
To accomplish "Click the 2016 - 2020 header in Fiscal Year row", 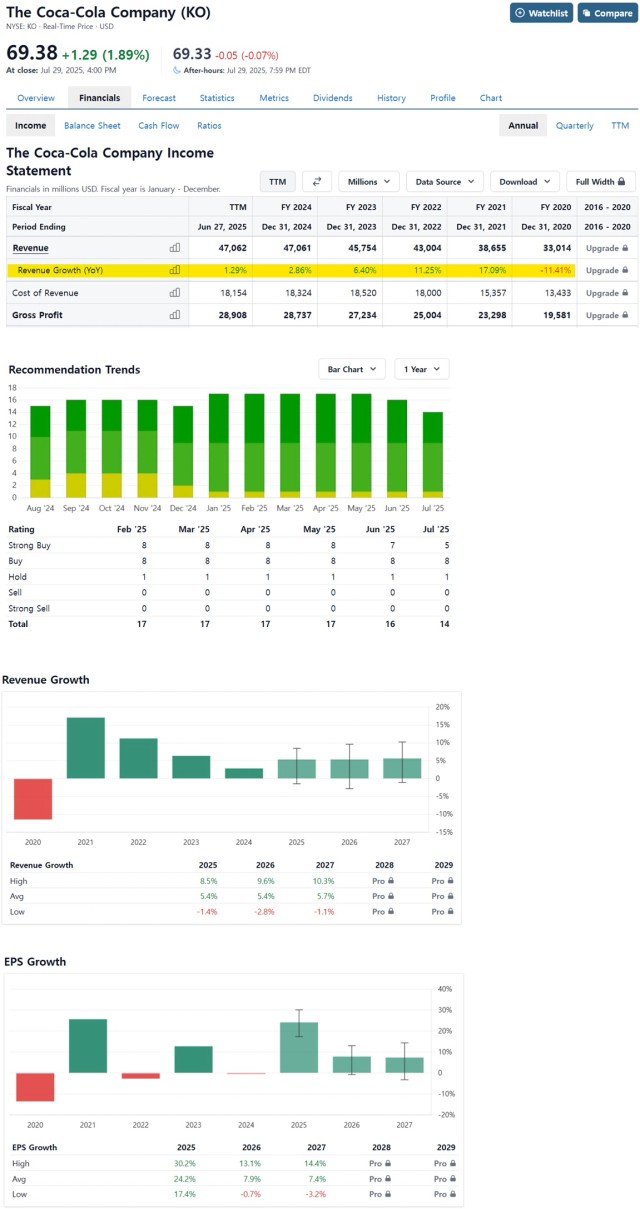I will coord(607,207).
